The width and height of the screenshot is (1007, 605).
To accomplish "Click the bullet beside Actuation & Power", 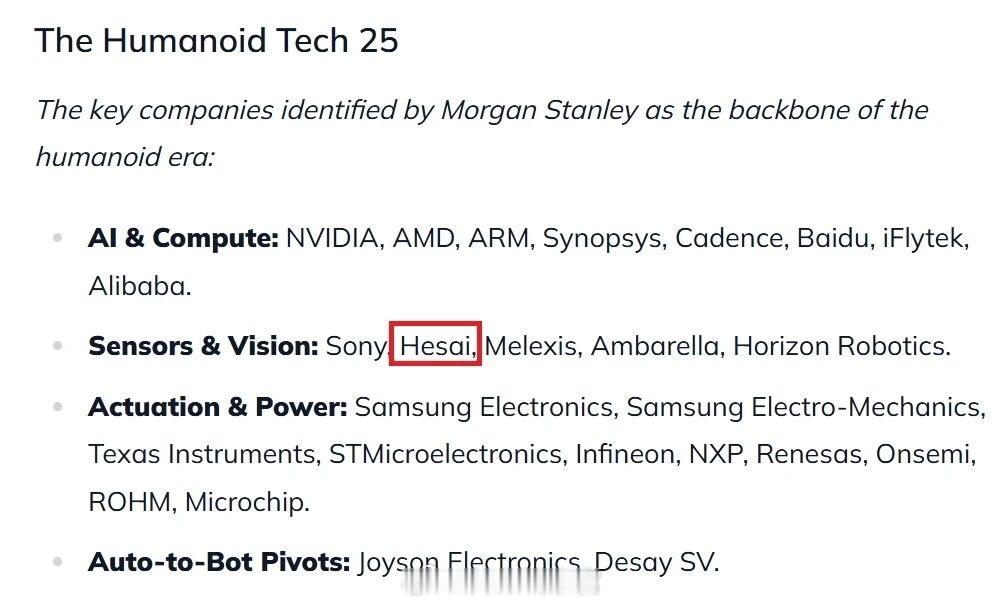I will click(x=58, y=407).
